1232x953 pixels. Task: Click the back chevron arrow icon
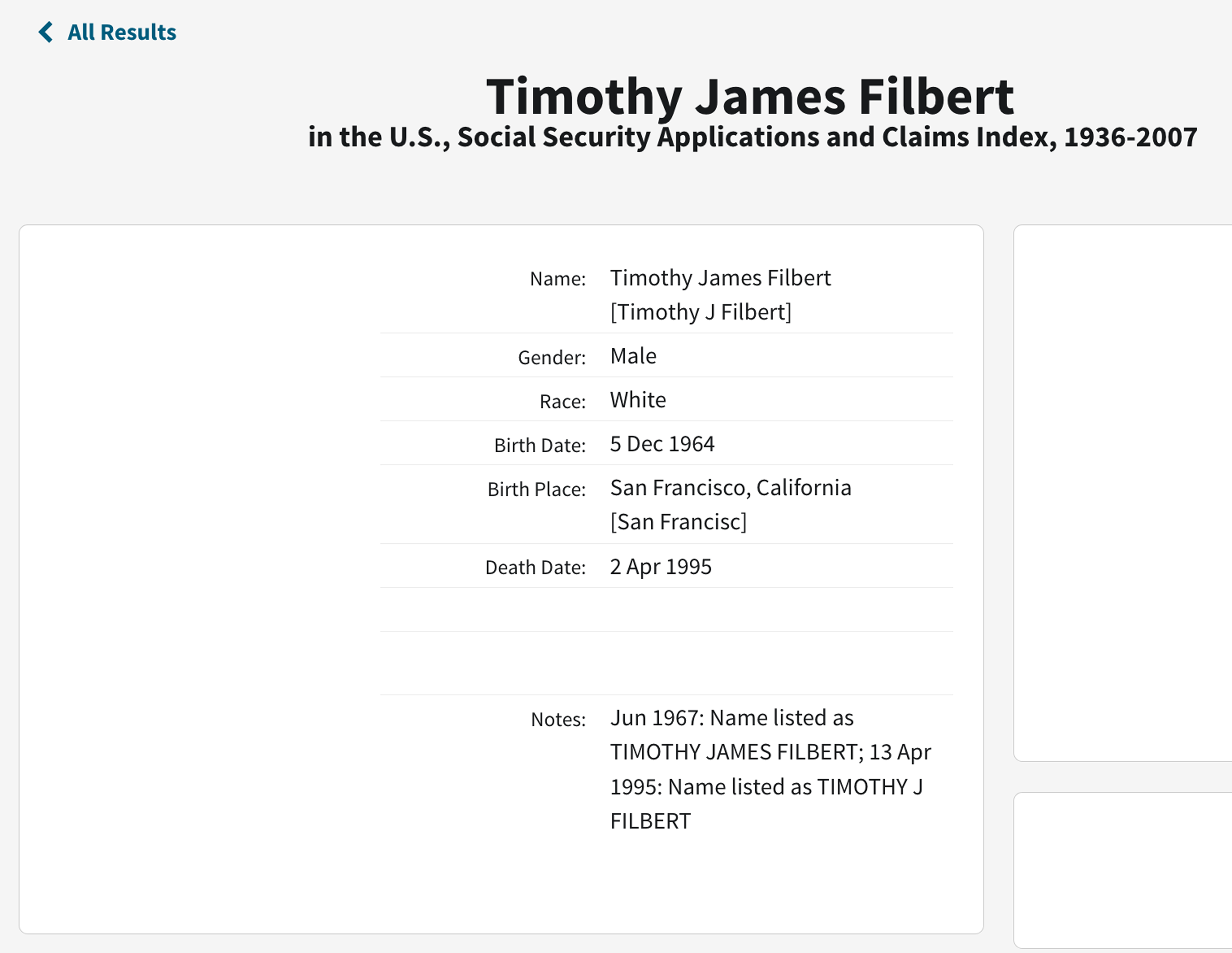[x=46, y=32]
